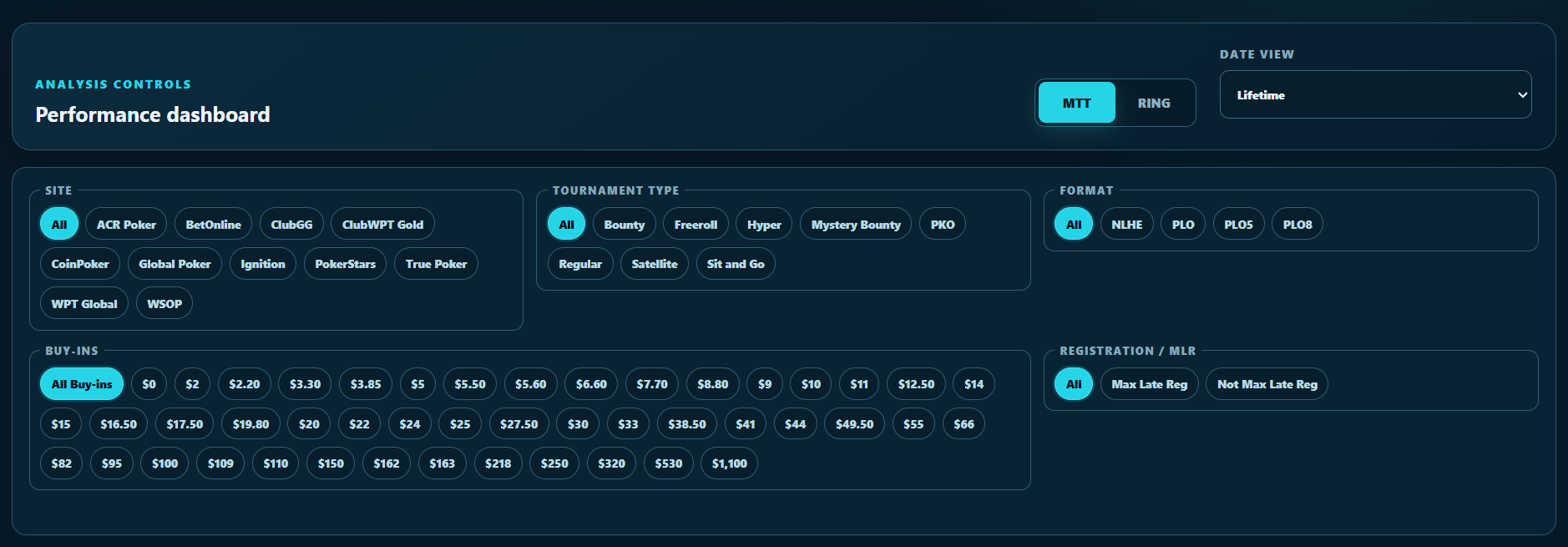Viewport: 1568px width, 547px height.
Task: Filter by PokerStars site
Action: [345, 264]
